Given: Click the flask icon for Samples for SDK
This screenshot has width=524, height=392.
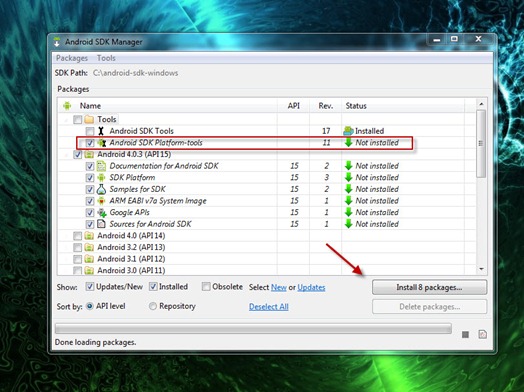Looking at the screenshot, I should (x=101, y=189).
